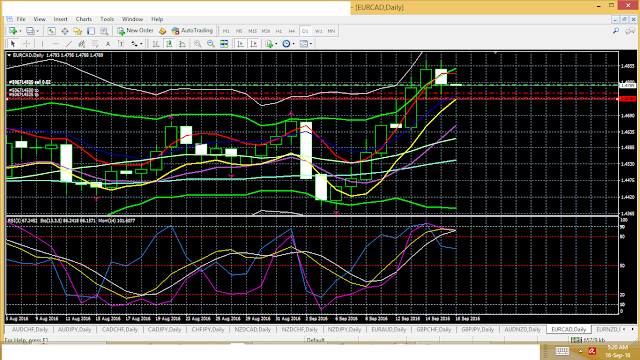Tile chart windows icon

pos(224,44)
